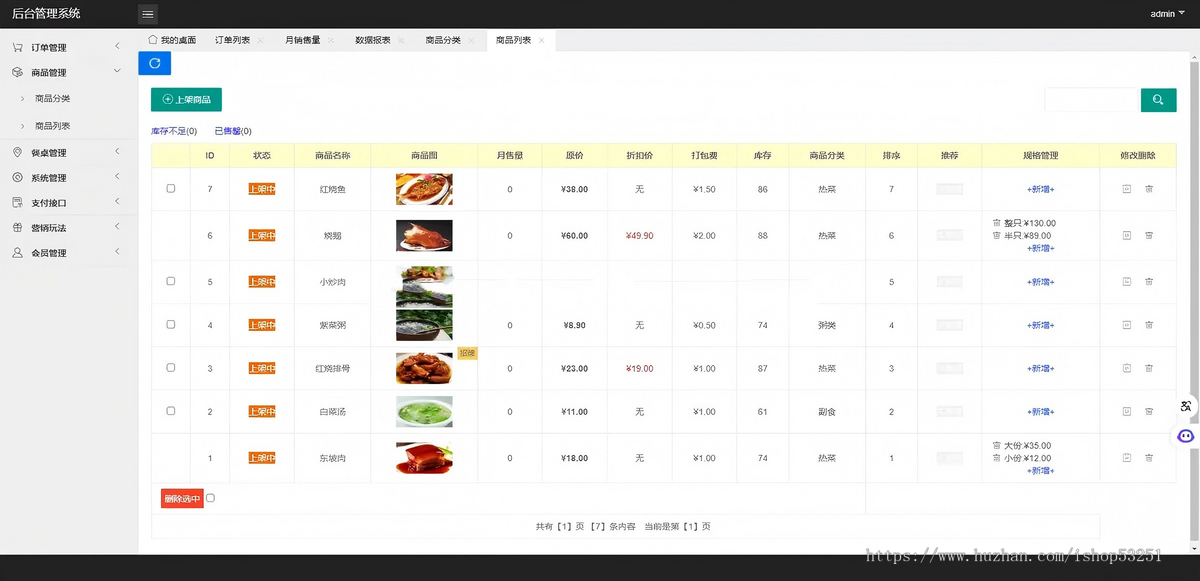The width and height of the screenshot is (1200, 581).
Task: Remove the 整只 ¥130.00 spec via trash icon
Action: click(x=996, y=223)
